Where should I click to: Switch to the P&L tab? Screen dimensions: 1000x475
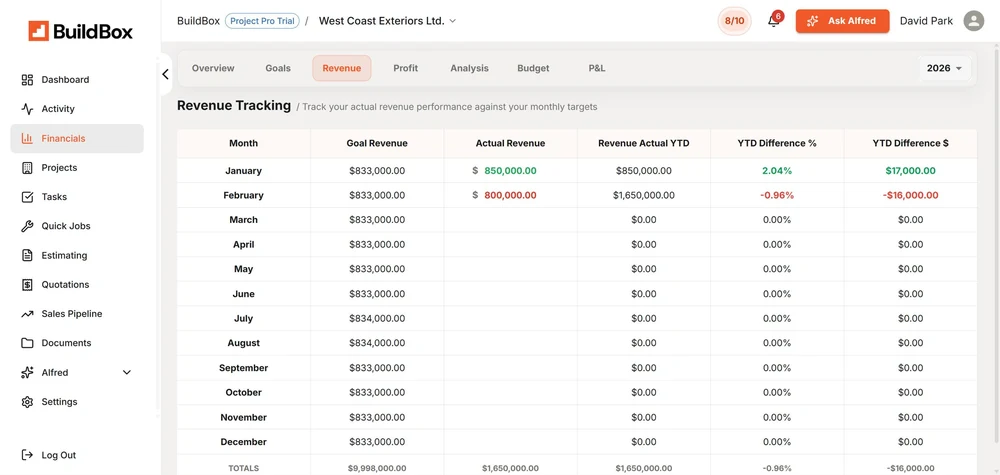coord(597,68)
